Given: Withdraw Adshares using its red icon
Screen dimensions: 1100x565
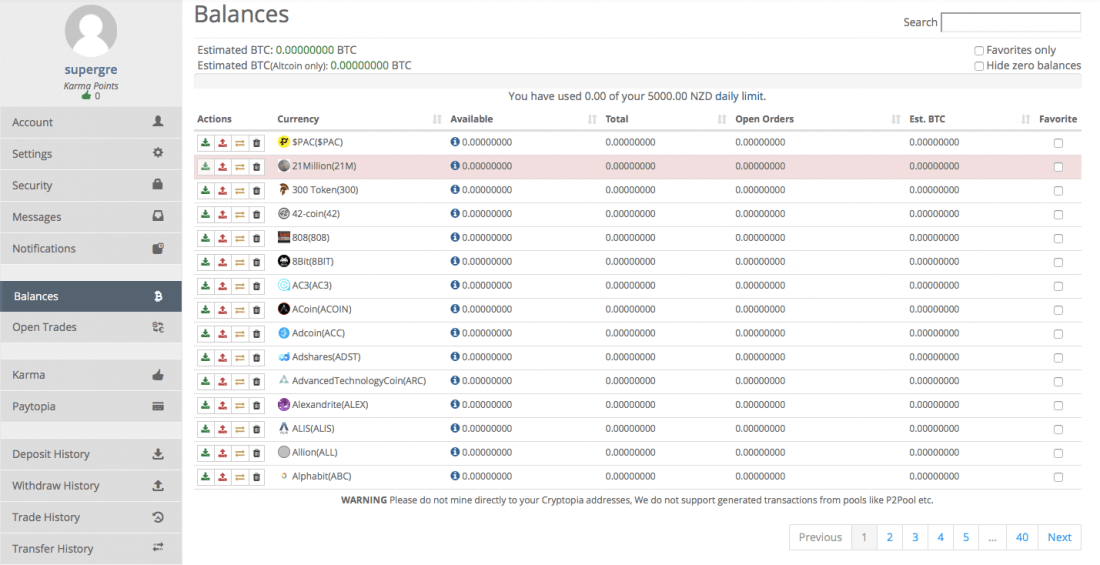Looking at the screenshot, I should (x=222, y=357).
